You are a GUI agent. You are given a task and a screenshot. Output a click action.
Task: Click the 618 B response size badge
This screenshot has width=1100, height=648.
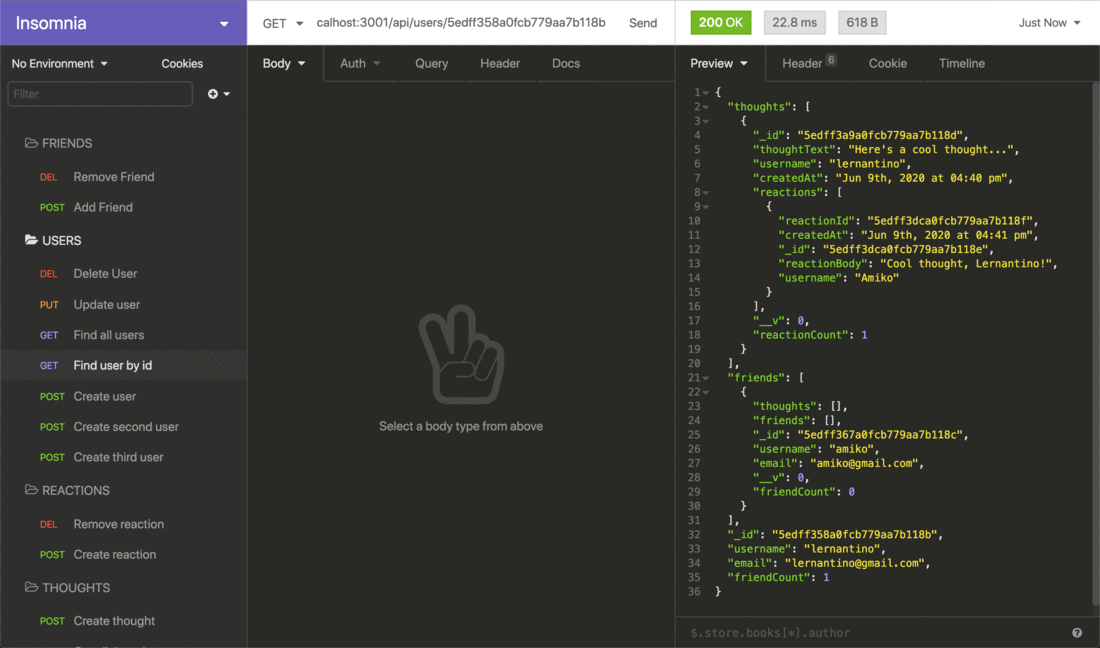[861, 22]
